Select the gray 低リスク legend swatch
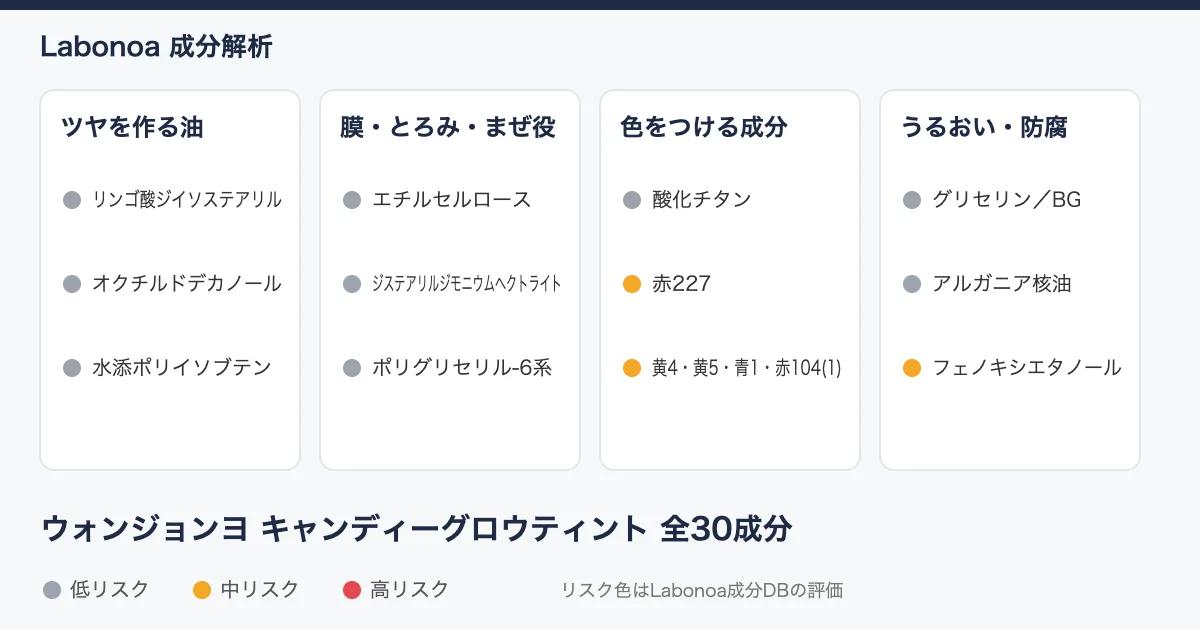The height and width of the screenshot is (630, 1200). [52, 590]
